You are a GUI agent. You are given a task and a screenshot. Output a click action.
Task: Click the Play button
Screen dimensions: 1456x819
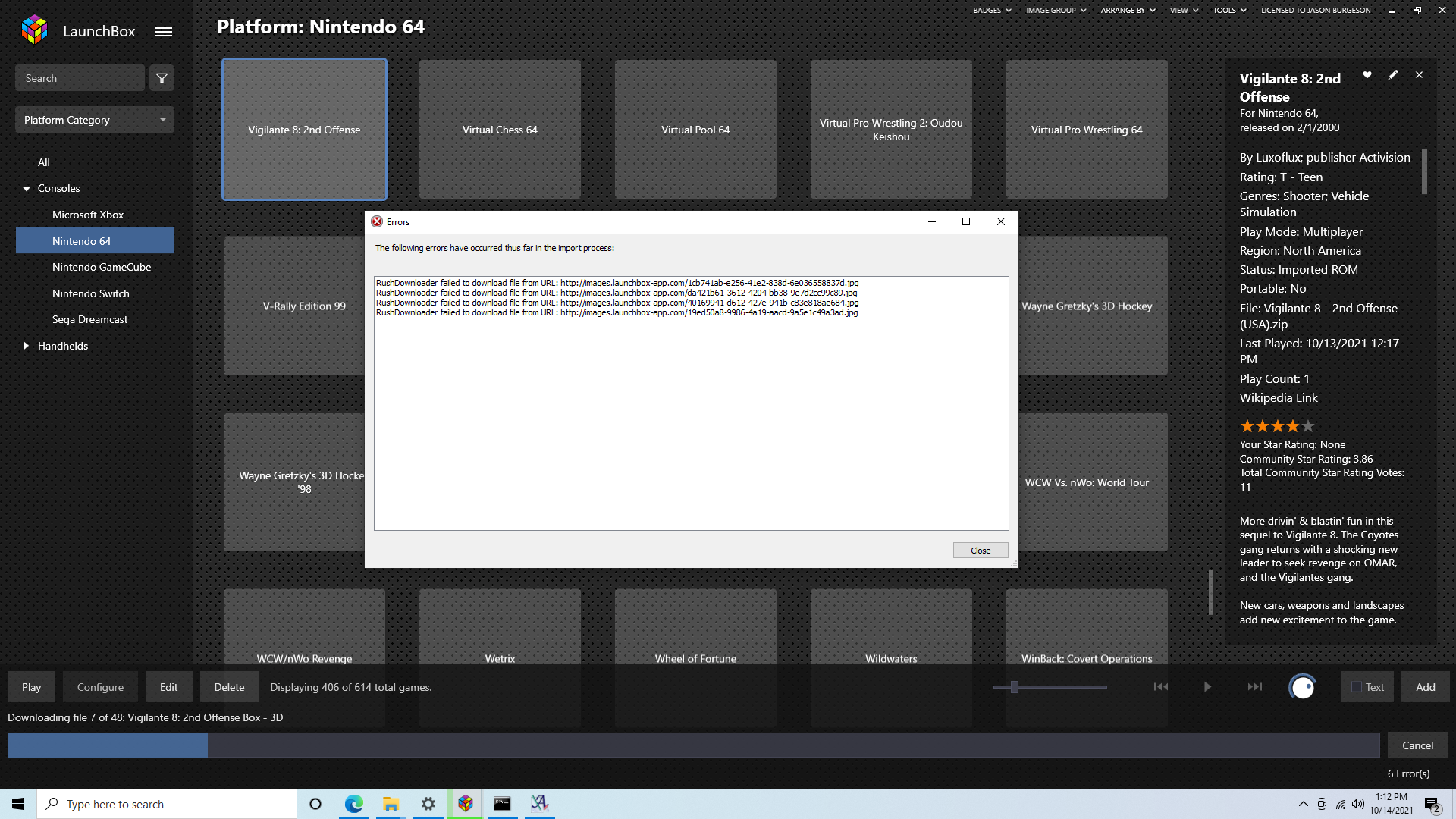pyautogui.click(x=31, y=687)
